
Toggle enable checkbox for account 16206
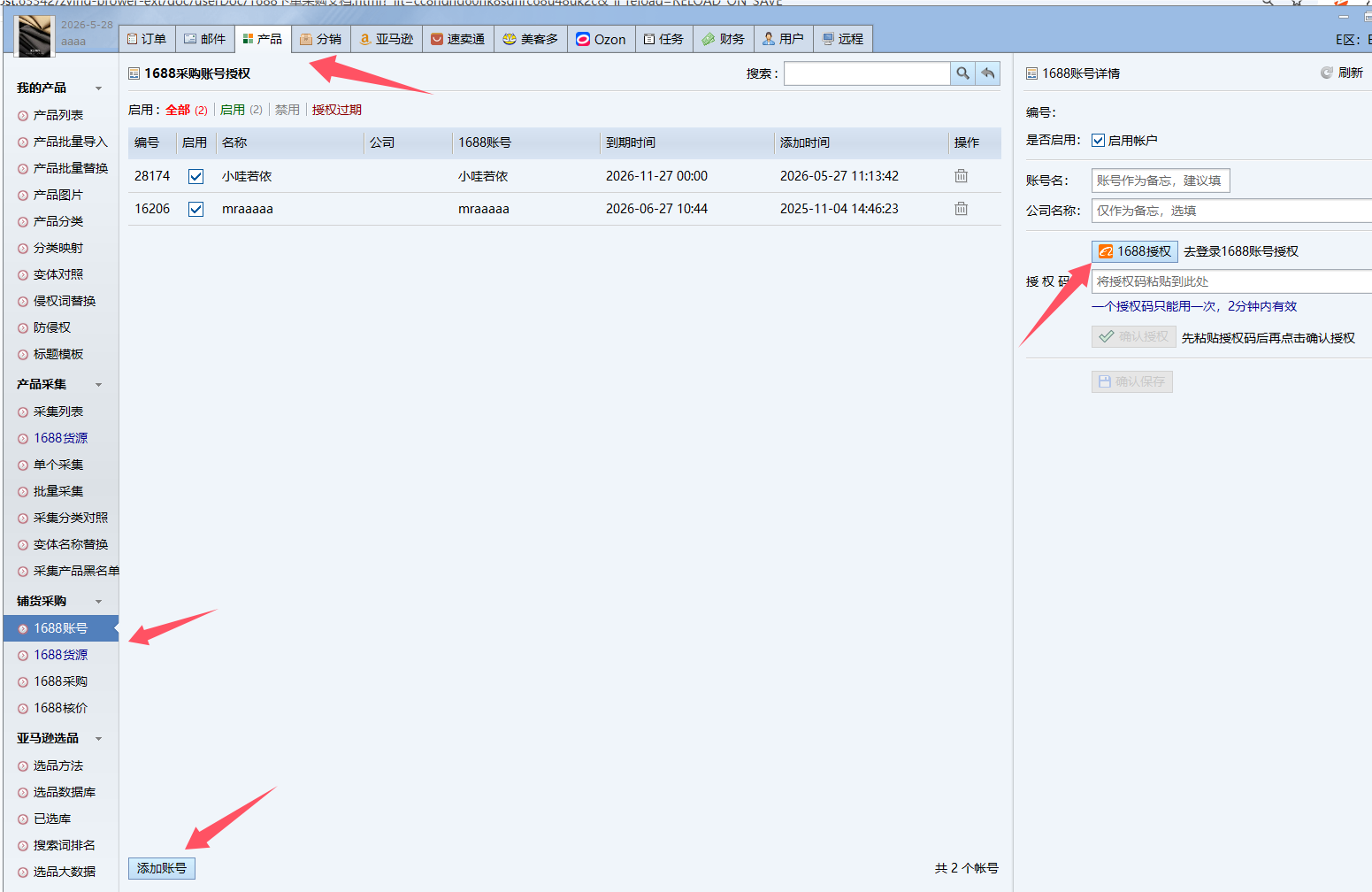coord(196,209)
